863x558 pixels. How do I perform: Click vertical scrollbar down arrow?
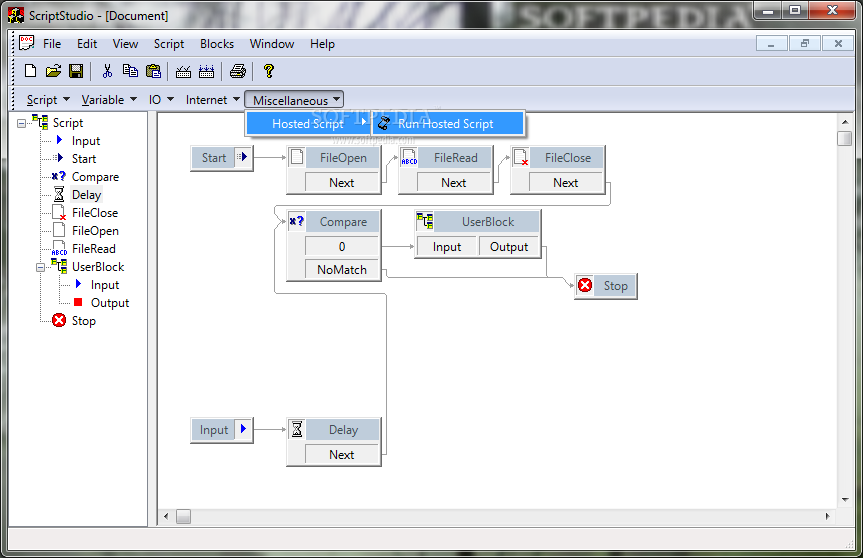coord(845,500)
